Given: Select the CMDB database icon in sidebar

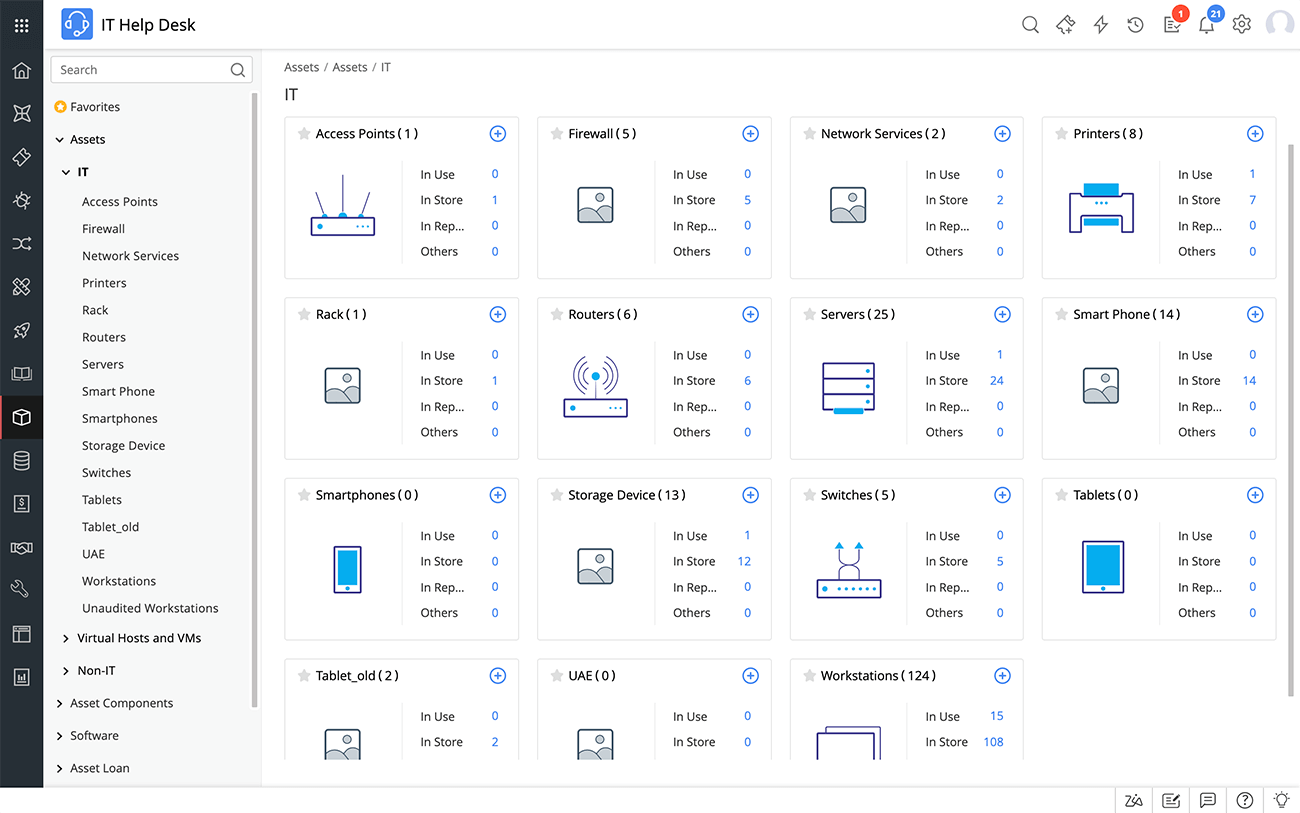Looking at the screenshot, I should coord(22,460).
